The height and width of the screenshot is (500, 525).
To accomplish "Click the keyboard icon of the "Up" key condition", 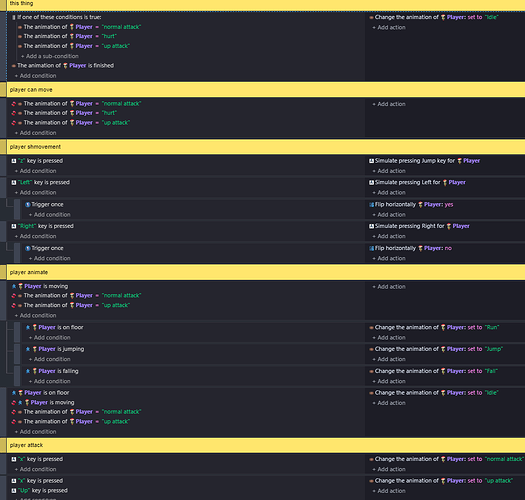I will (14, 491).
